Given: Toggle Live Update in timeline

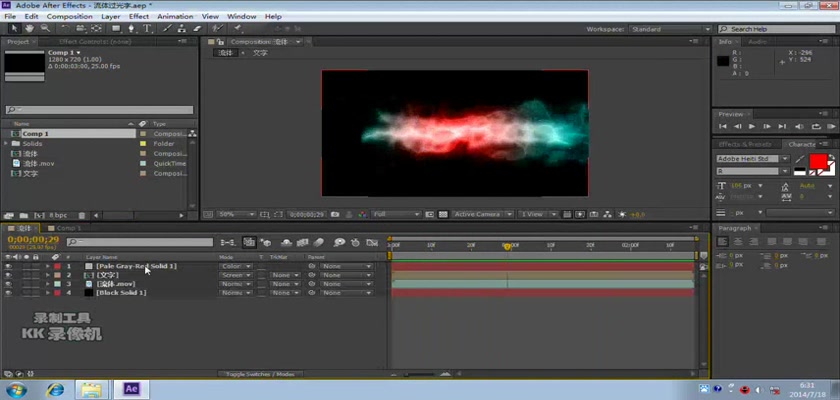Looking at the screenshot, I should pos(249,243).
